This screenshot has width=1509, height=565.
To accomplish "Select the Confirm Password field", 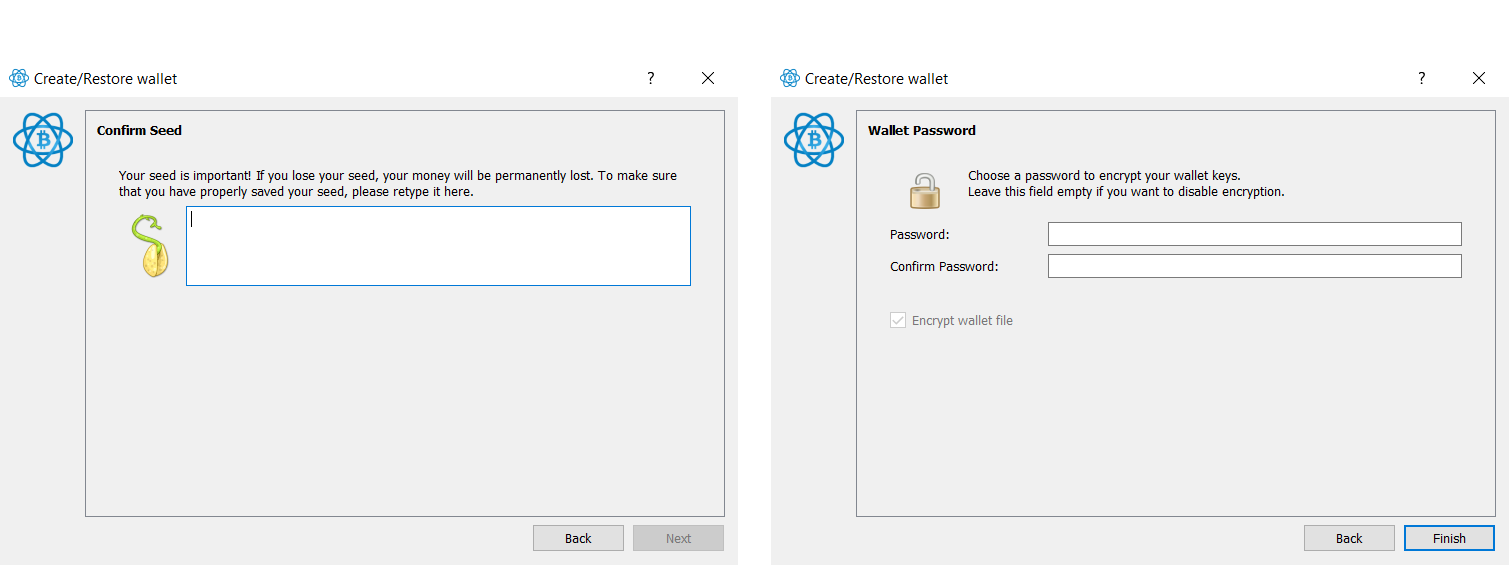I will click(x=1254, y=266).
